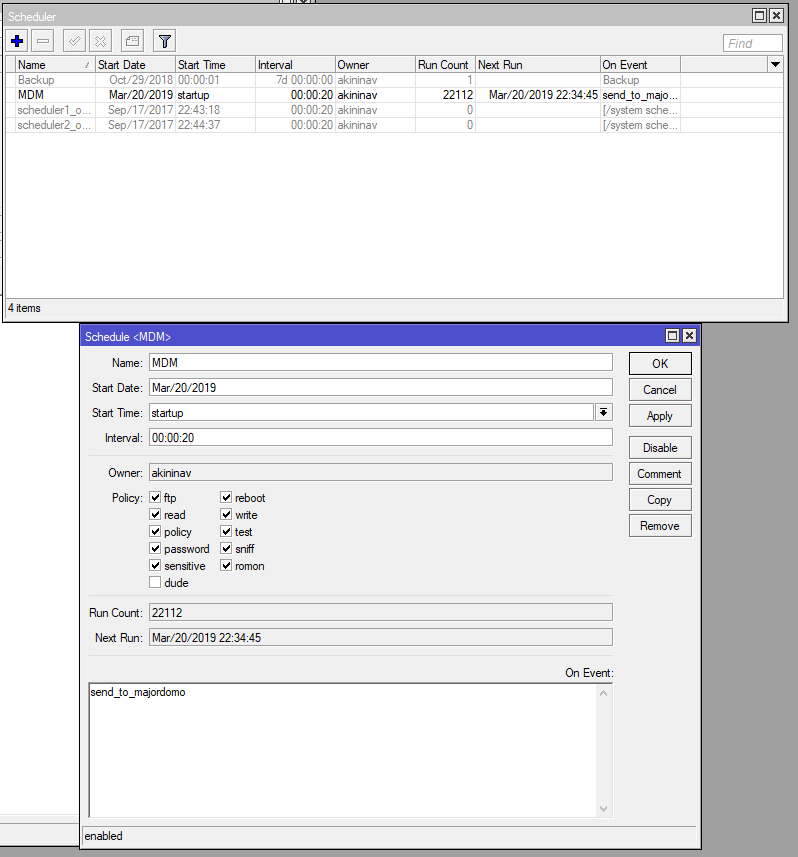Maximize the Schedule <MDM> dialog
The image size is (798, 857).
point(673,336)
